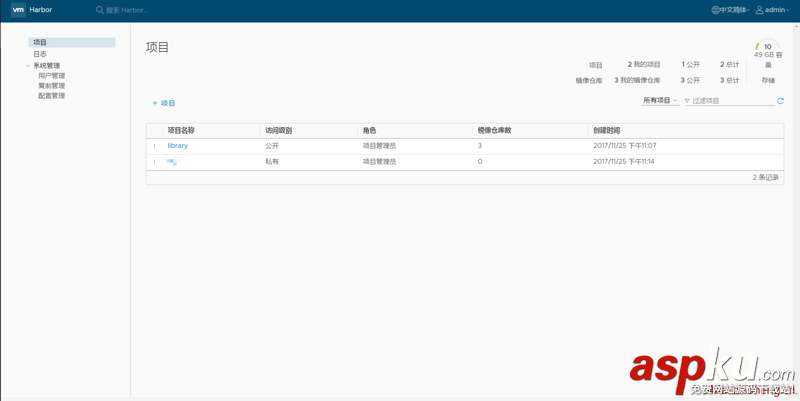Open the globe language icon
This screenshot has width=800, height=401.
[715, 10]
